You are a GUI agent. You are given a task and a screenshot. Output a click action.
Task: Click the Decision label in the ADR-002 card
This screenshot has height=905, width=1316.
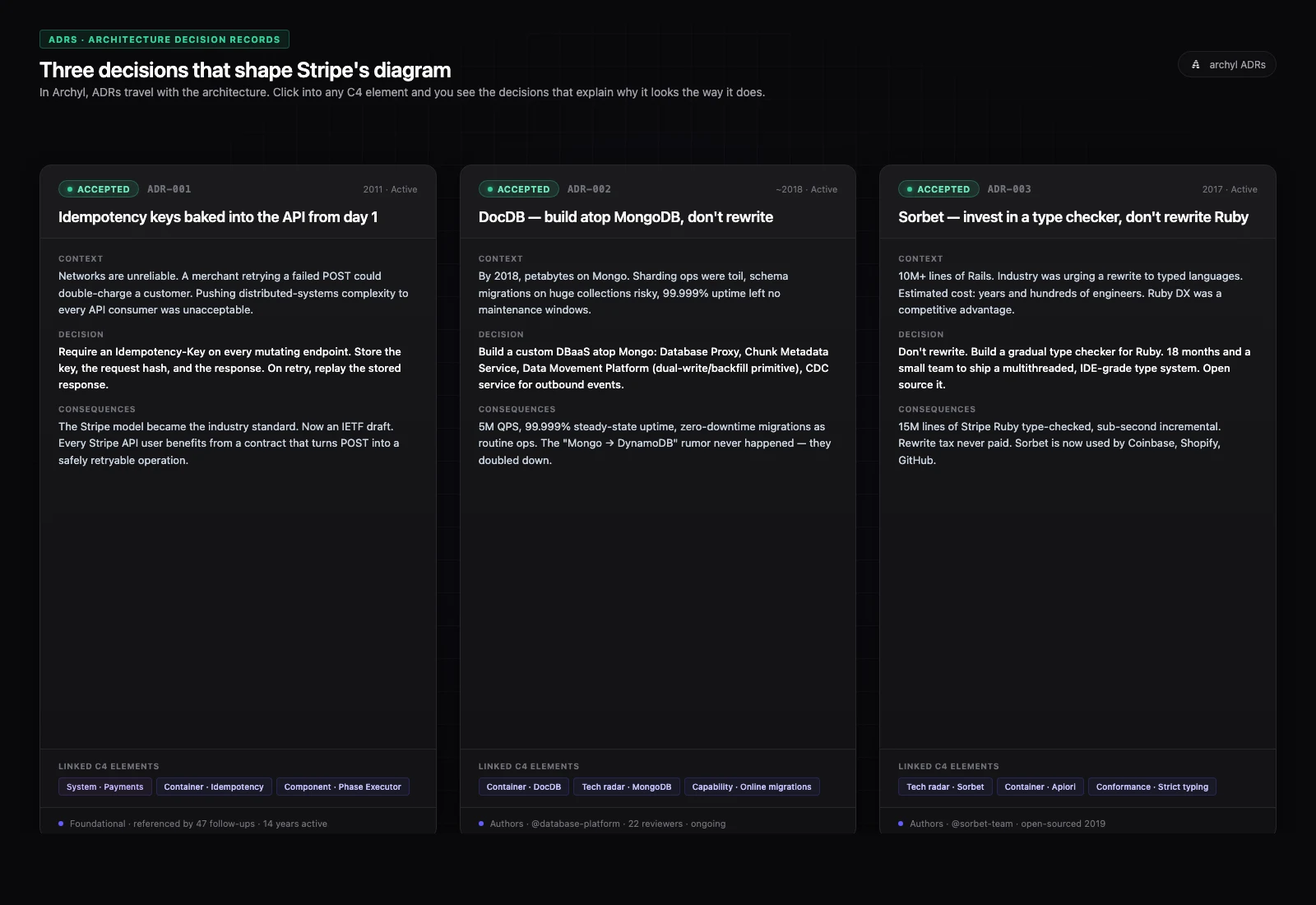click(501, 335)
